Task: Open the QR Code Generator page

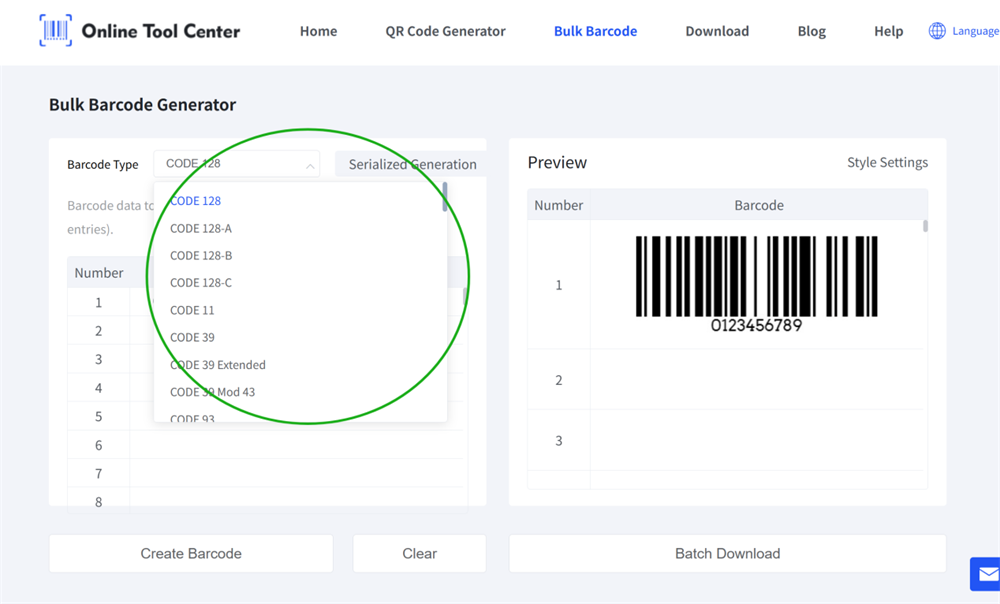Action: point(445,31)
